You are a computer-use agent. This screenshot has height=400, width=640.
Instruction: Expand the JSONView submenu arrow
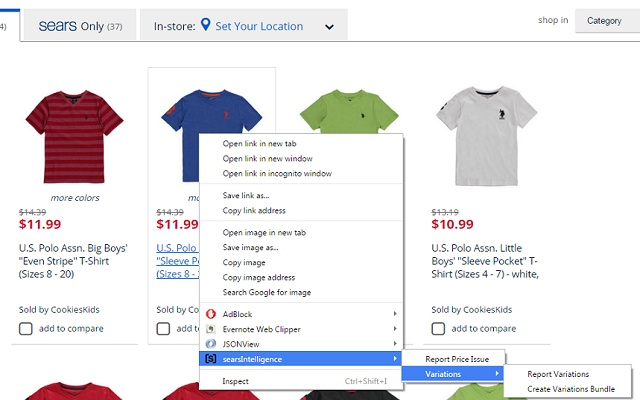[x=396, y=342]
